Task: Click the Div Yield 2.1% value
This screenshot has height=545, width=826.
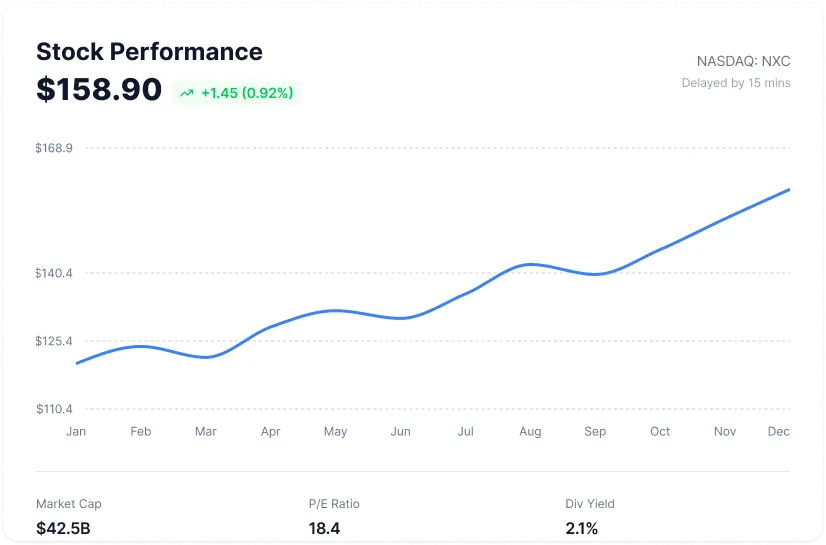Action: pyautogui.click(x=581, y=527)
